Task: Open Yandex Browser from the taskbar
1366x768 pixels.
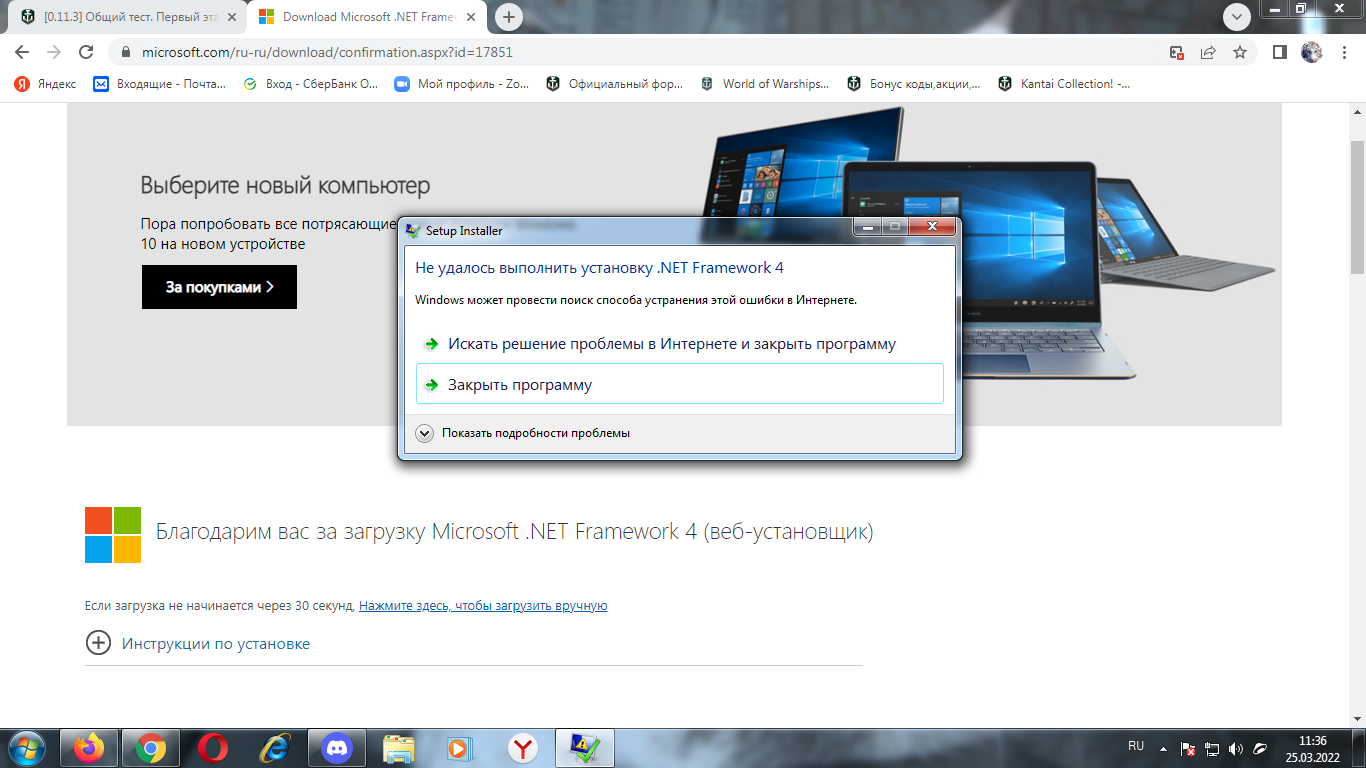Action: [523, 748]
